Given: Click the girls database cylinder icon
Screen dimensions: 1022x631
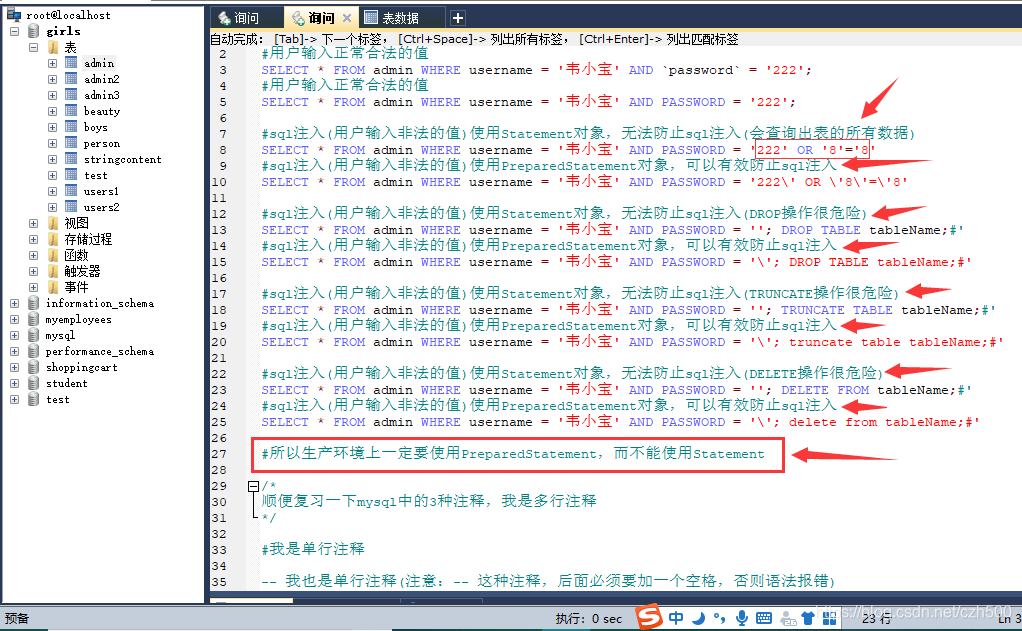Looking at the screenshot, I should point(34,31).
